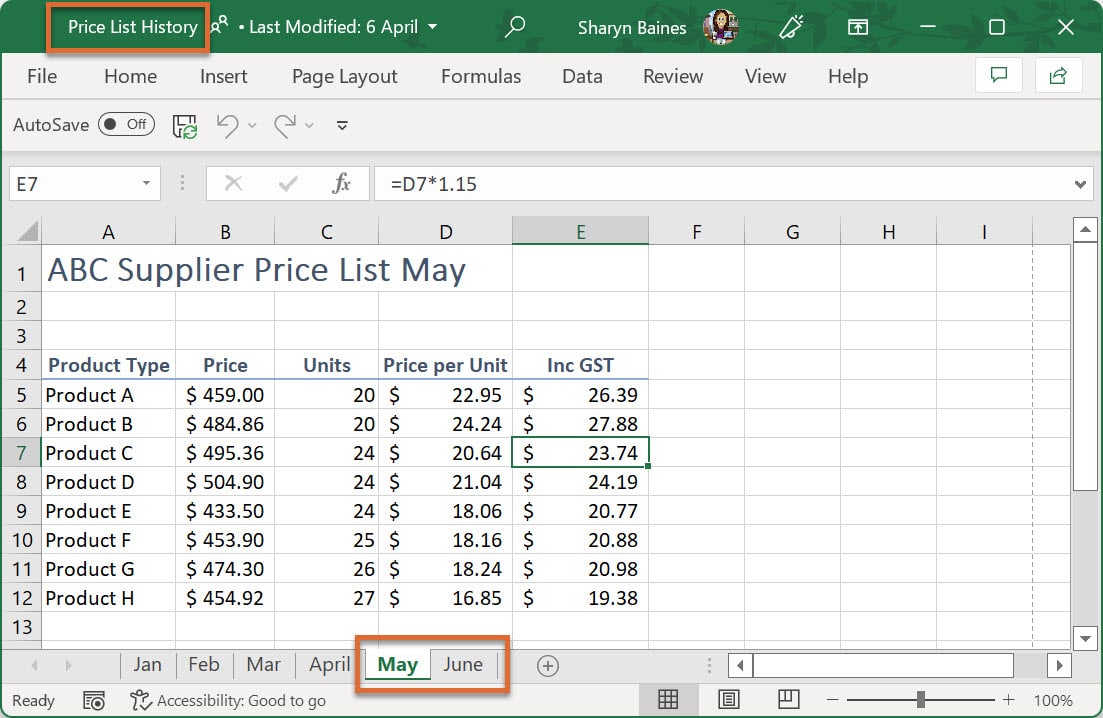Click Accessibility: Good to go status
The width and height of the screenshot is (1103, 718).
(229, 700)
